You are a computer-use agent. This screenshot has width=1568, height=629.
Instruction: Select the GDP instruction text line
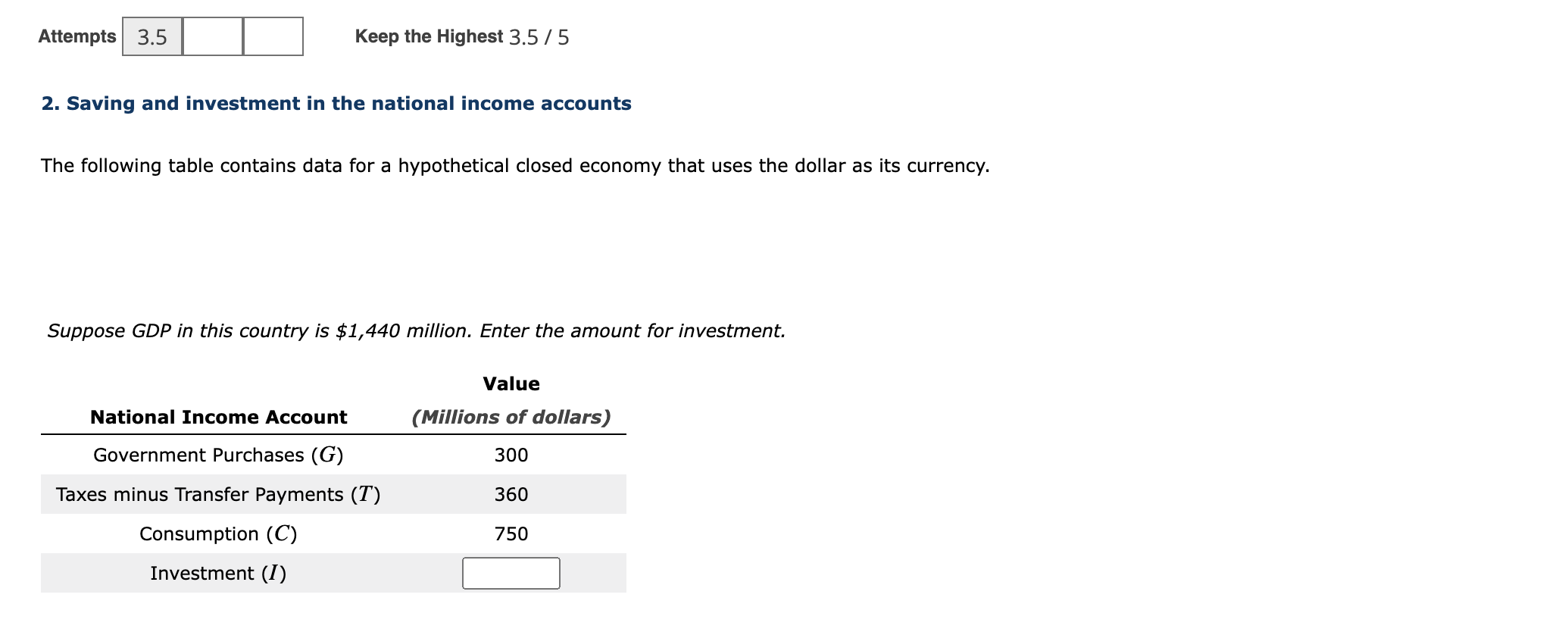(416, 330)
